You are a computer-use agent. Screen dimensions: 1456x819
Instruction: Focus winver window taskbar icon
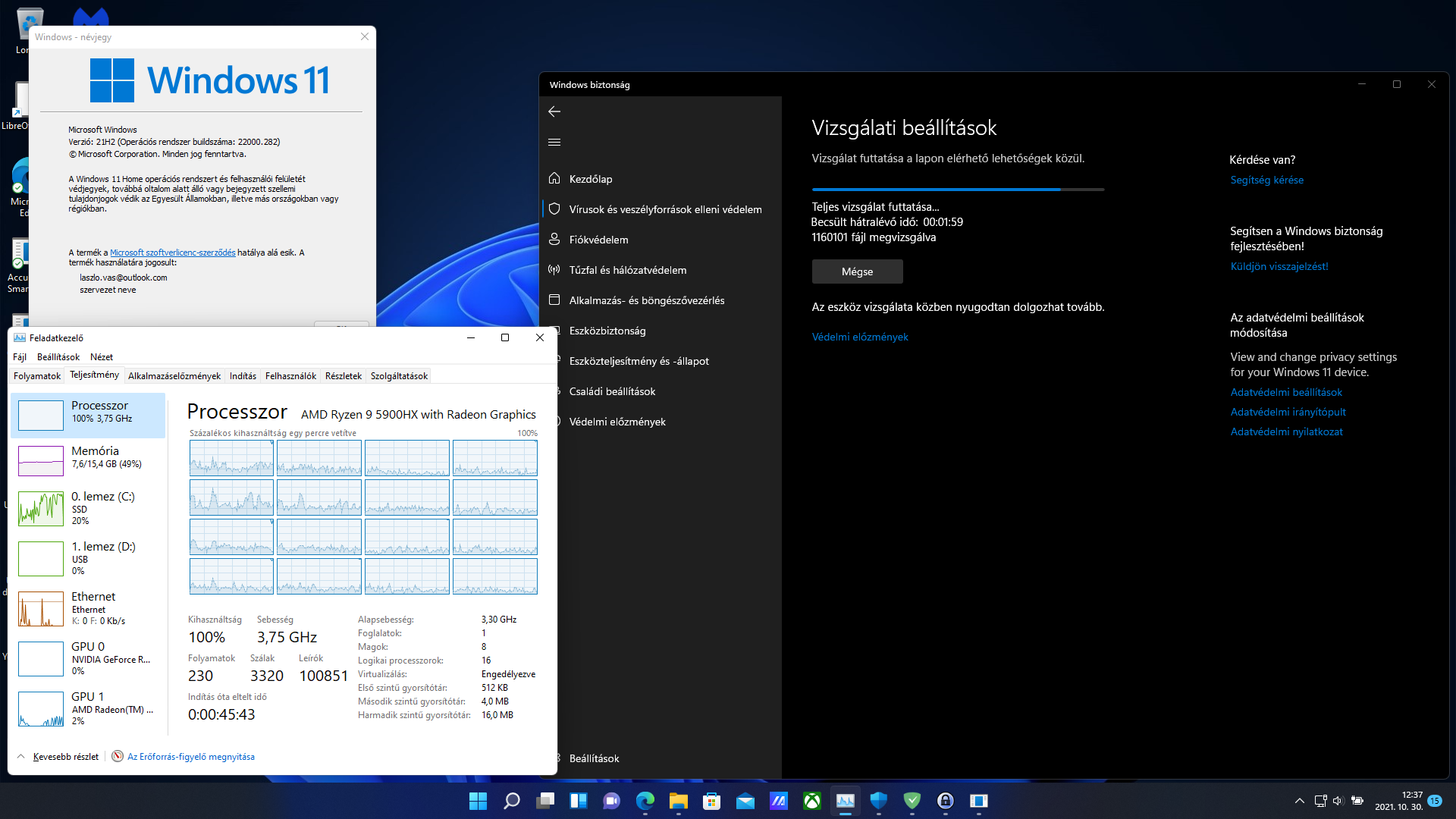click(x=979, y=801)
